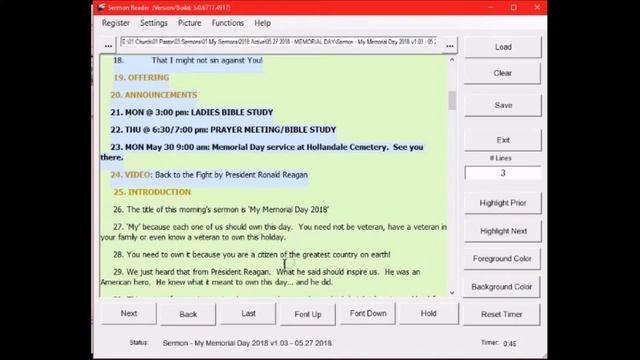This screenshot has width=640, height=360.
Task: Open the Functions menu
Action: coord(227,23)
